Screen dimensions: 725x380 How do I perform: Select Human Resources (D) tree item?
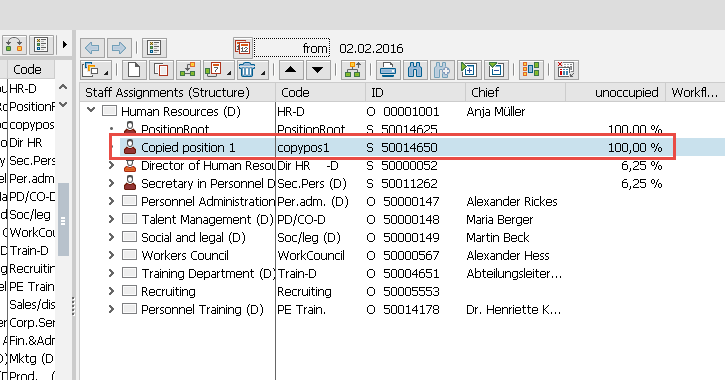[180, 111]
